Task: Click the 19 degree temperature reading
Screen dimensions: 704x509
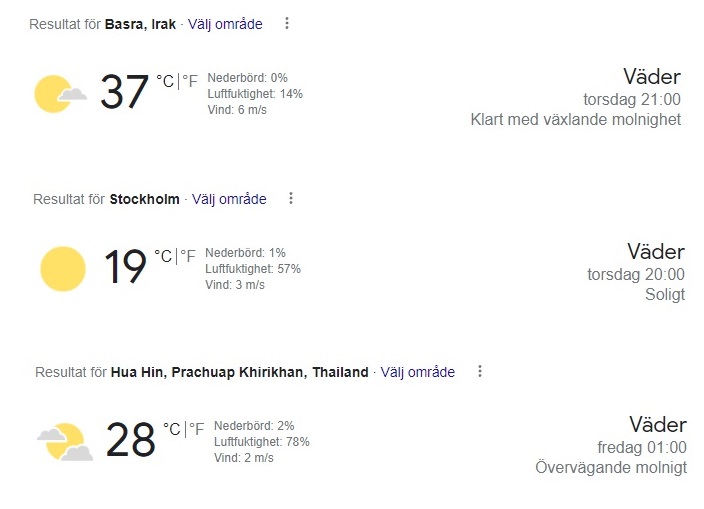Action: pyautogui.click(x=126, y=268)
